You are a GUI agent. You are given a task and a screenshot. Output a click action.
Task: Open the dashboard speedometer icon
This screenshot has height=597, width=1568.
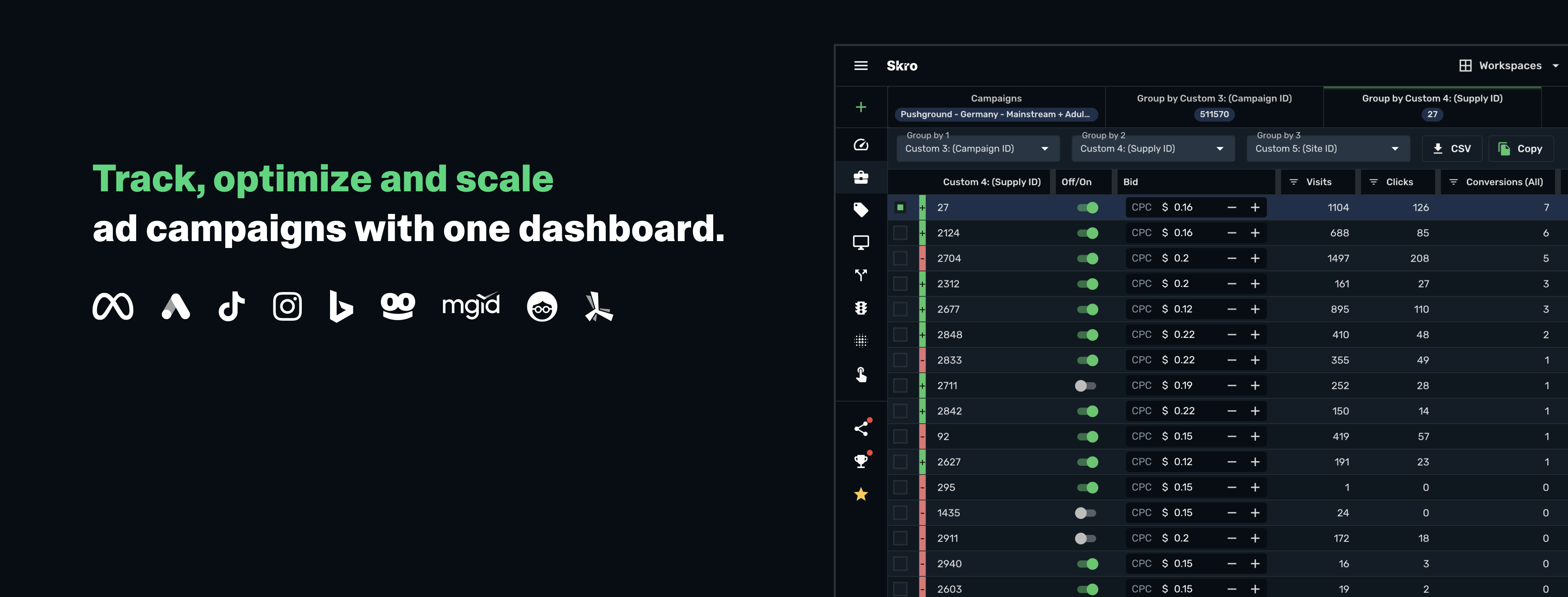coord(861,145)
